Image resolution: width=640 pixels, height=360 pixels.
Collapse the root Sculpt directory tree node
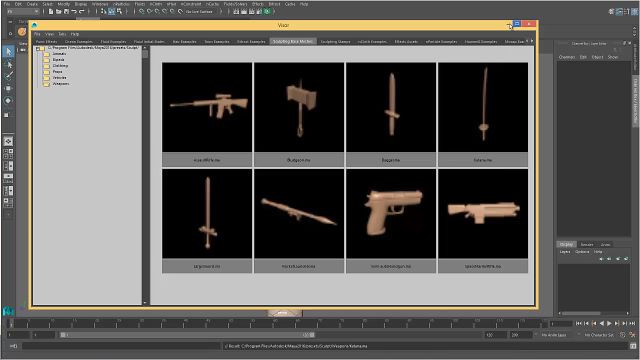click(x=38, y=49)
